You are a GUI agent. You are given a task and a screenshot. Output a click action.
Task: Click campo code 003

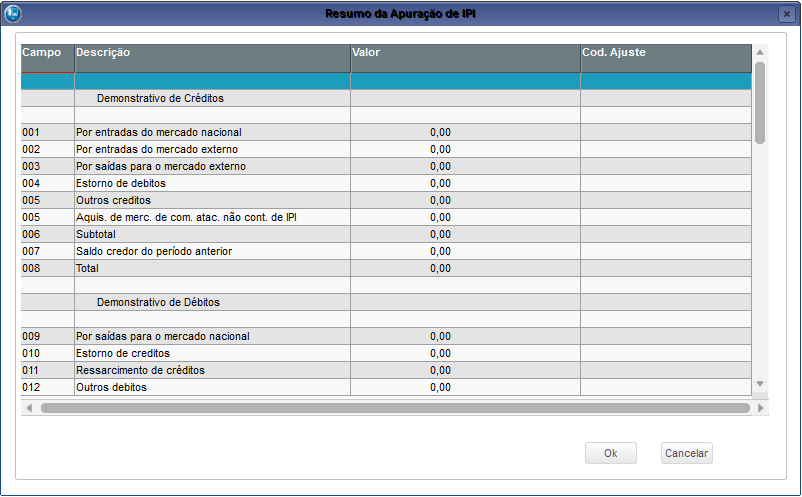coord(31,166)
